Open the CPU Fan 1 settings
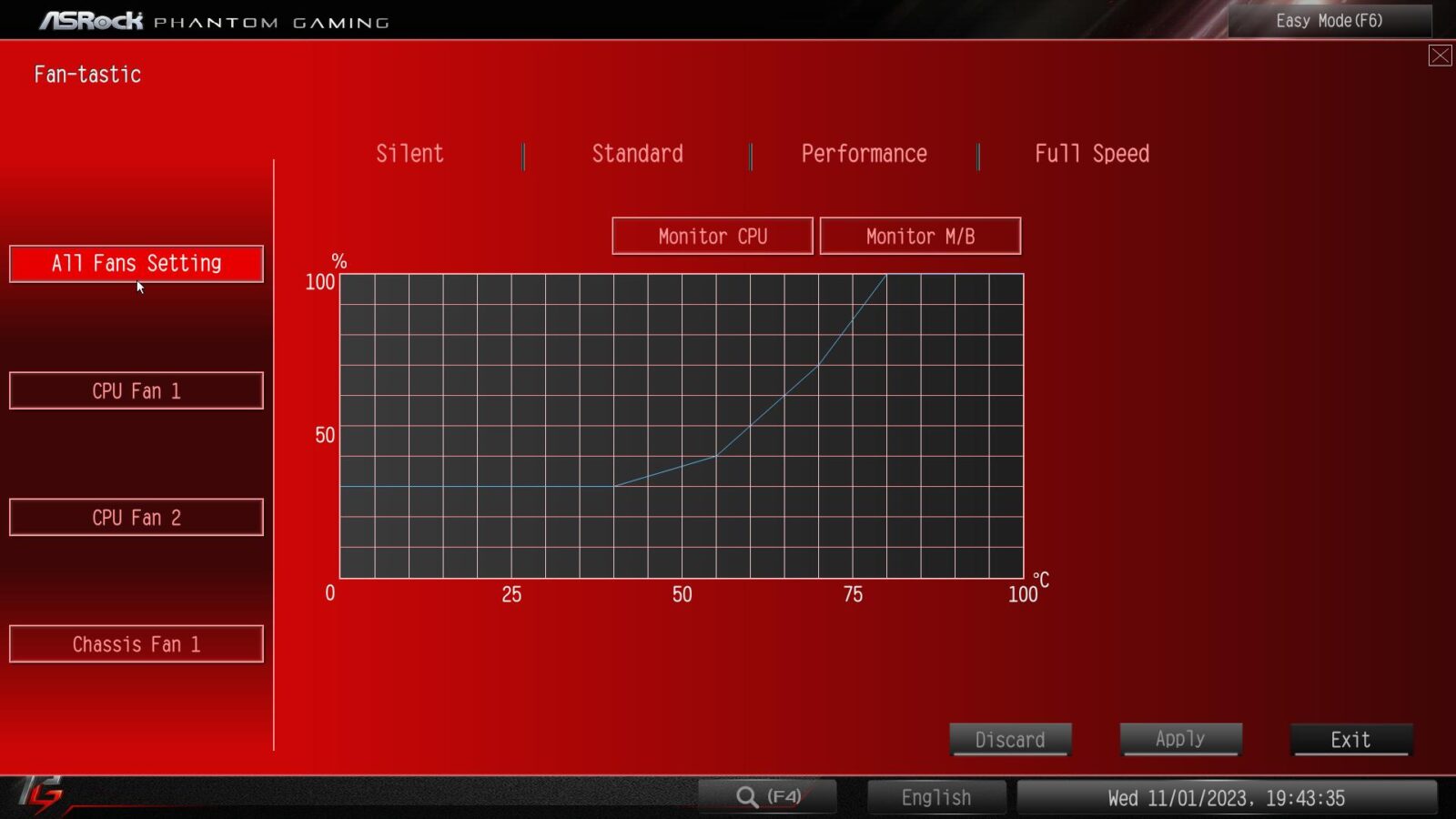This screenshot has width=1456, height=819. click(x=136, y=391)
